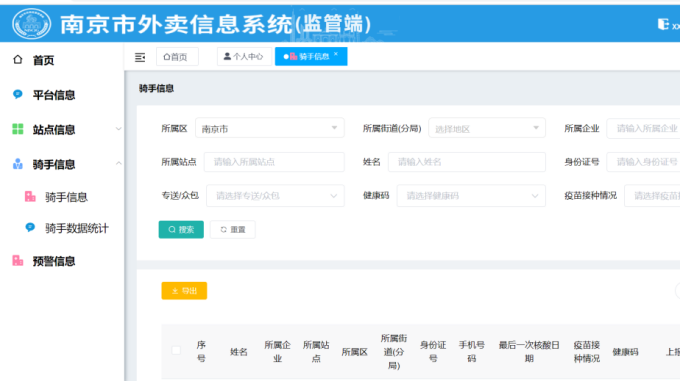Click the yellow 导出 export button
The image size is (680, 381).
pos(184,290)
